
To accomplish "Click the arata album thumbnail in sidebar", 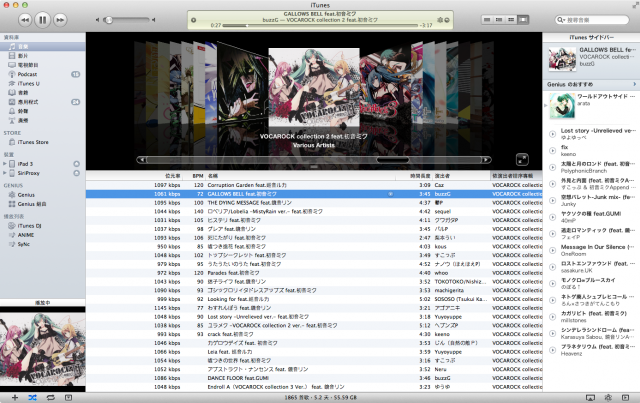I will click(562, 106).
